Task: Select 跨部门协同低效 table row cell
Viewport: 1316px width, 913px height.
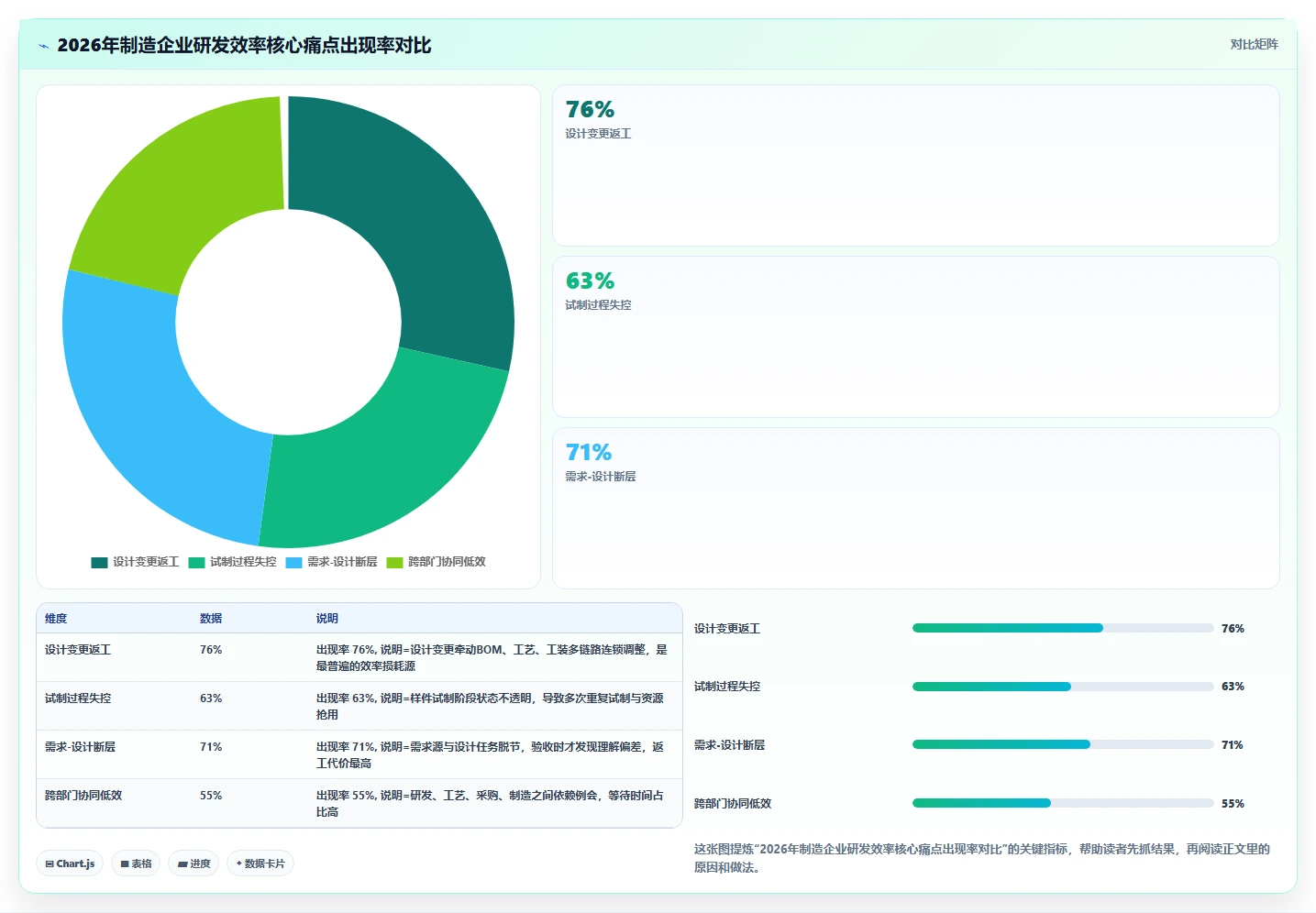Action: pyautogui.click(x=83, y=796)
